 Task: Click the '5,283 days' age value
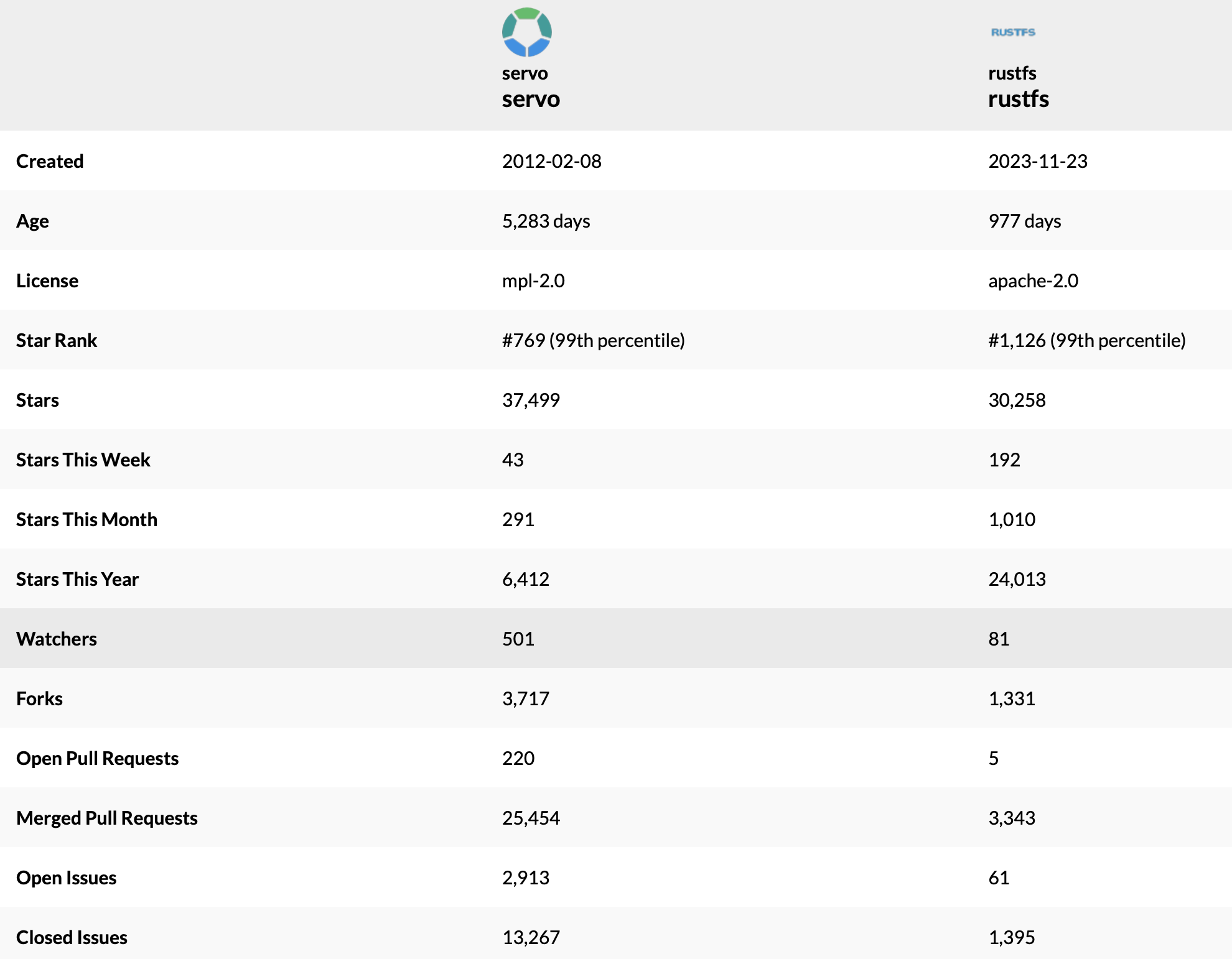546,221
